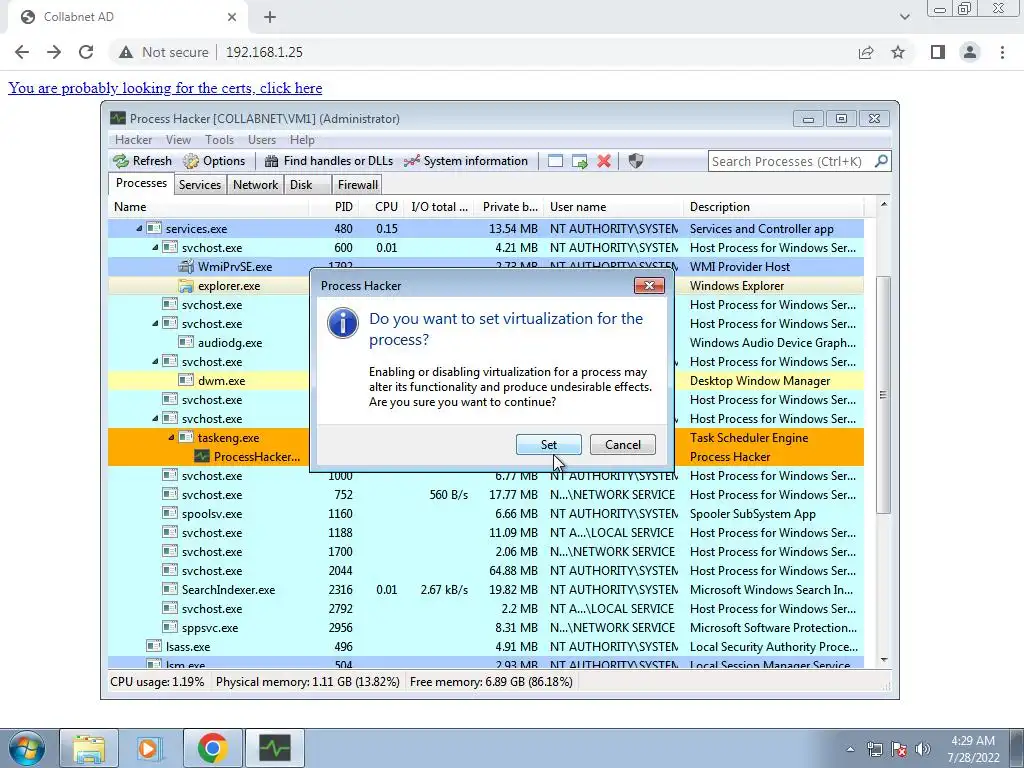Select the sppsvc.exe row
Viewport: 1024px width, 768px height.
[485, 628]
